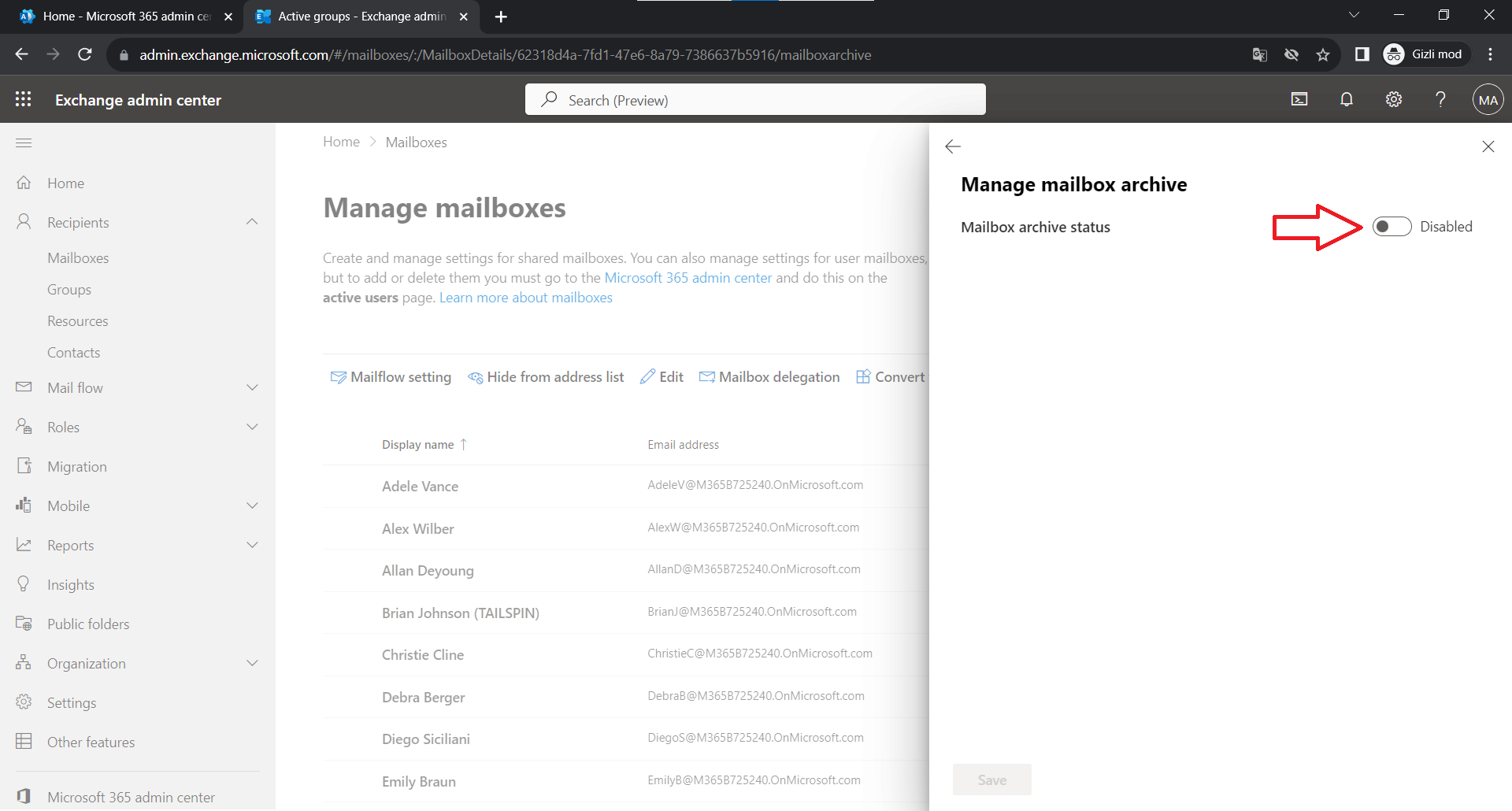Expand the Reports navigation section
Viewport: 1512px width, 811px height.
[252, 545]
